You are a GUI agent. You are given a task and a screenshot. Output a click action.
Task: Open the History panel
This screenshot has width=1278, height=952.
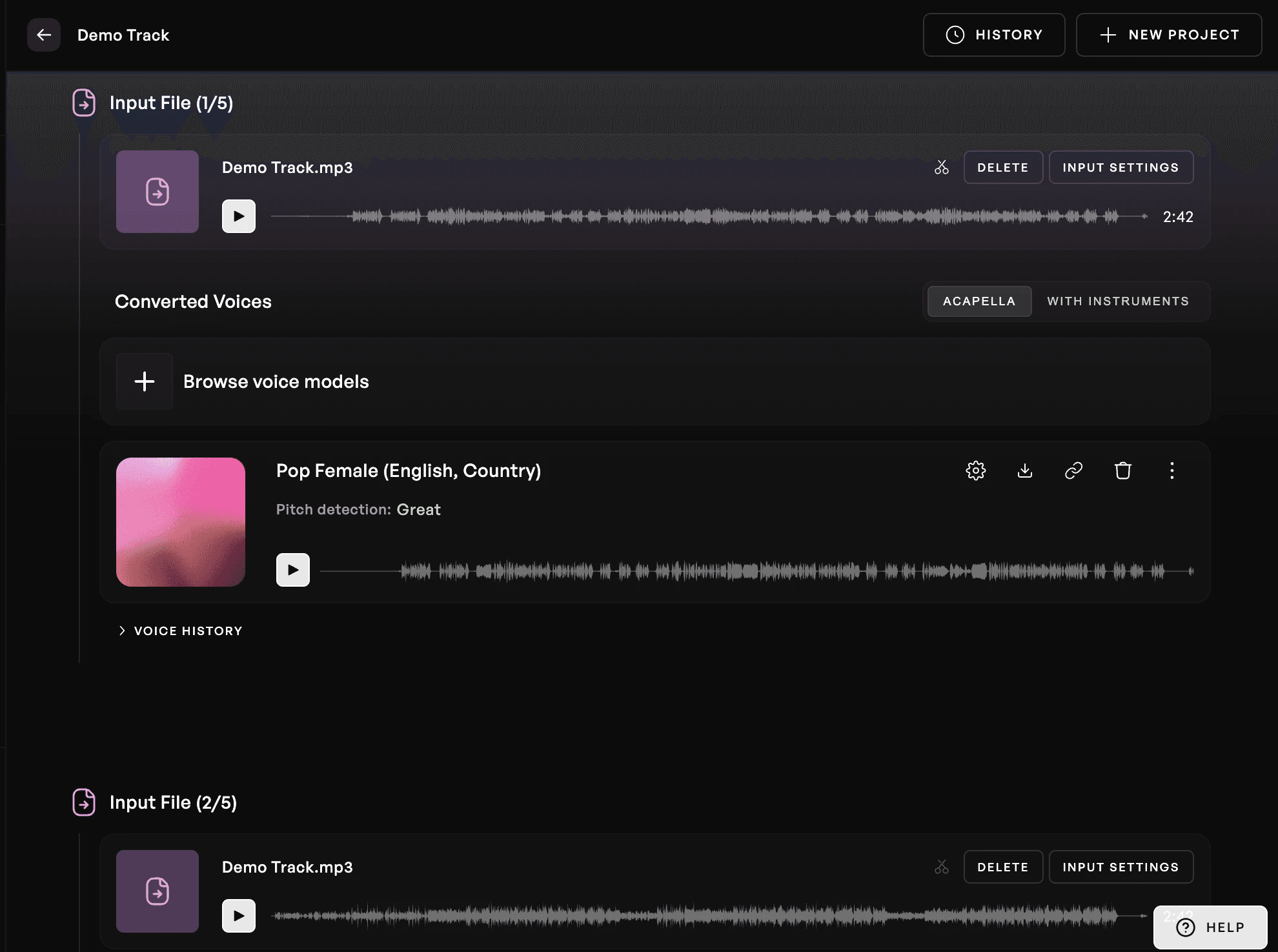coord(994,35)
